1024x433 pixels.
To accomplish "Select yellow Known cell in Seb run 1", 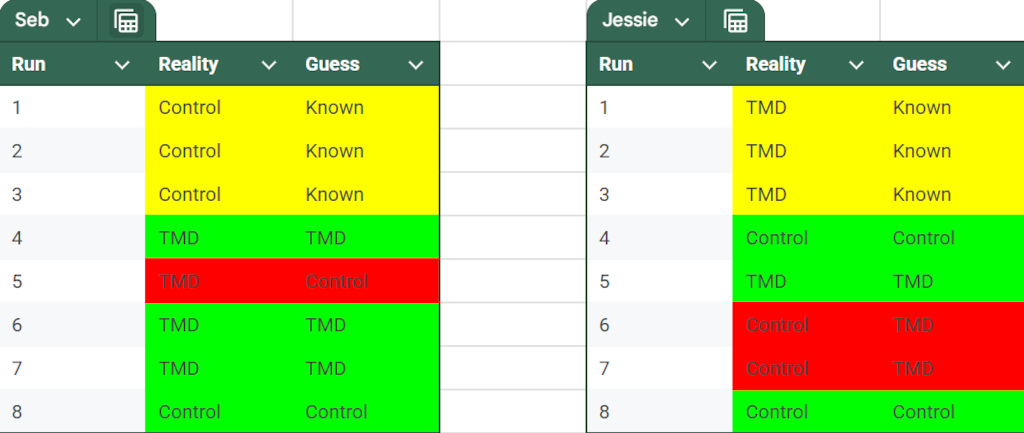I will coord(366,107).
